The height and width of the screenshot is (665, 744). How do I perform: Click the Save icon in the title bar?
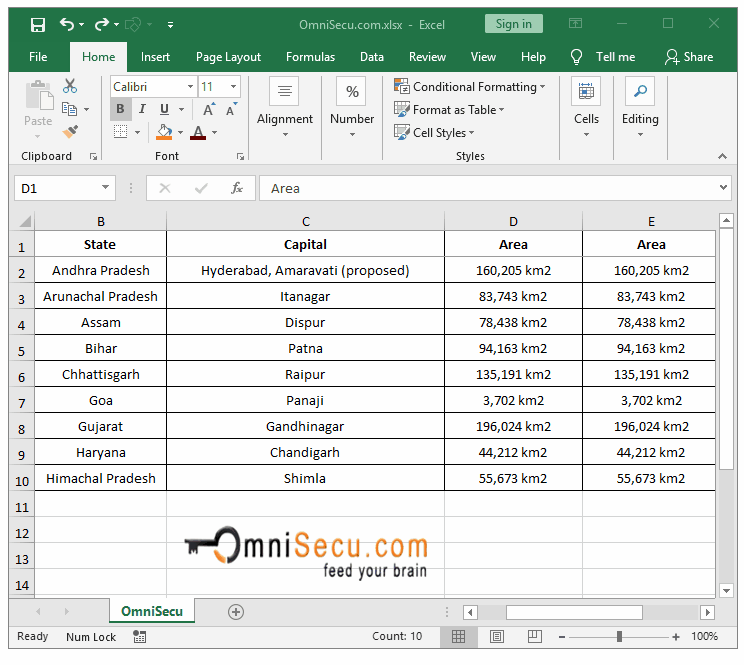(x=38, y=24)
